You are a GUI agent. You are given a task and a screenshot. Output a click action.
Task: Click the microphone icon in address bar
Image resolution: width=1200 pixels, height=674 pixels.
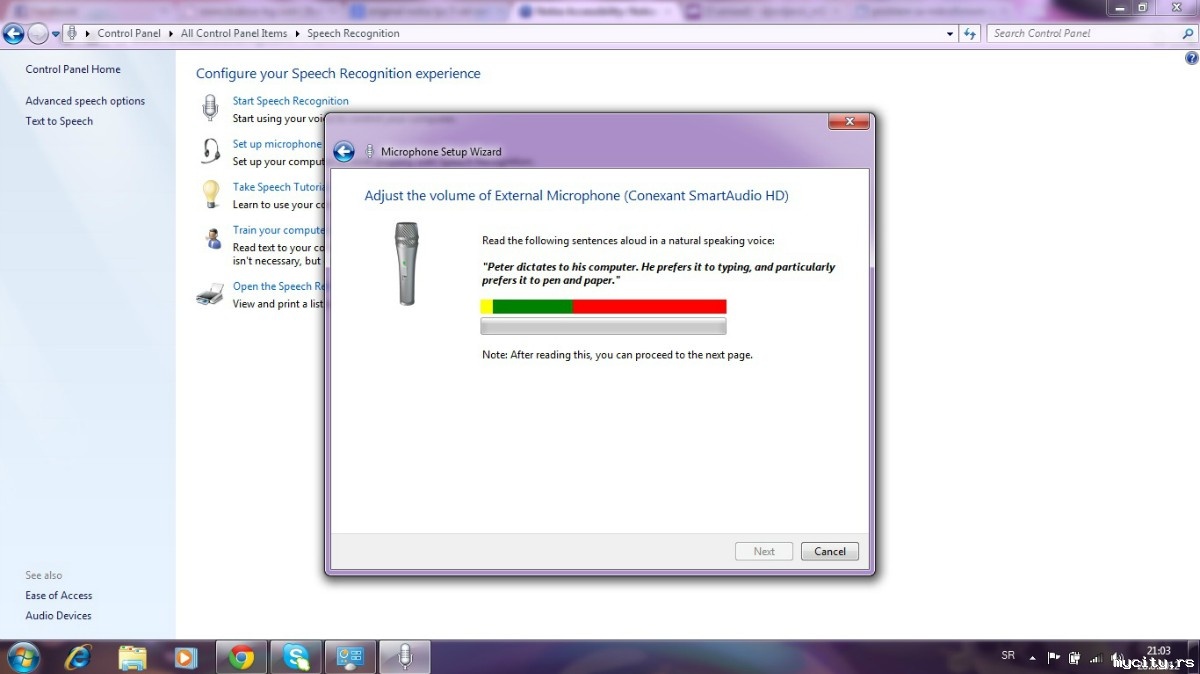(72, 33)
